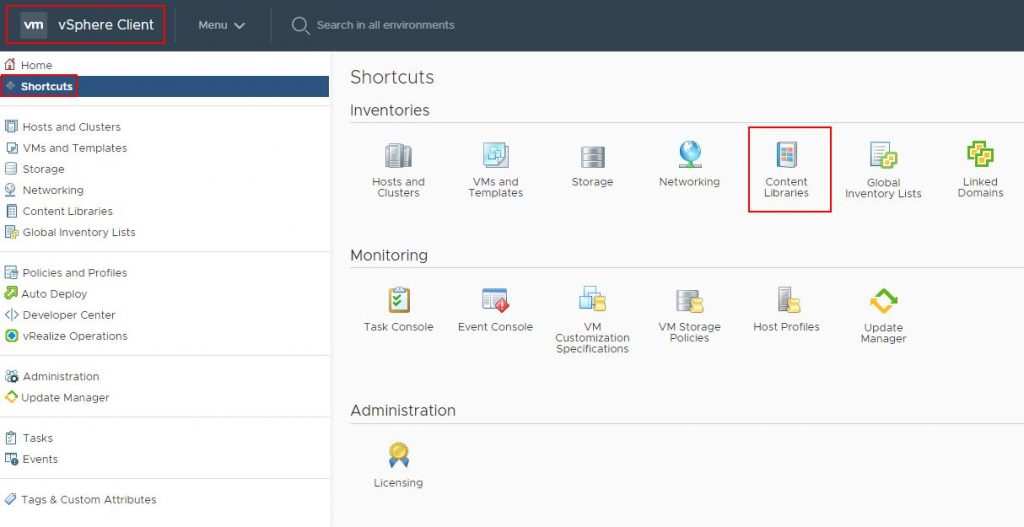Image resolution: width=1024 pixels, height=527 pixels.
Task: Open Tasks from the sidebar
Action: click(x=38, y=438)
